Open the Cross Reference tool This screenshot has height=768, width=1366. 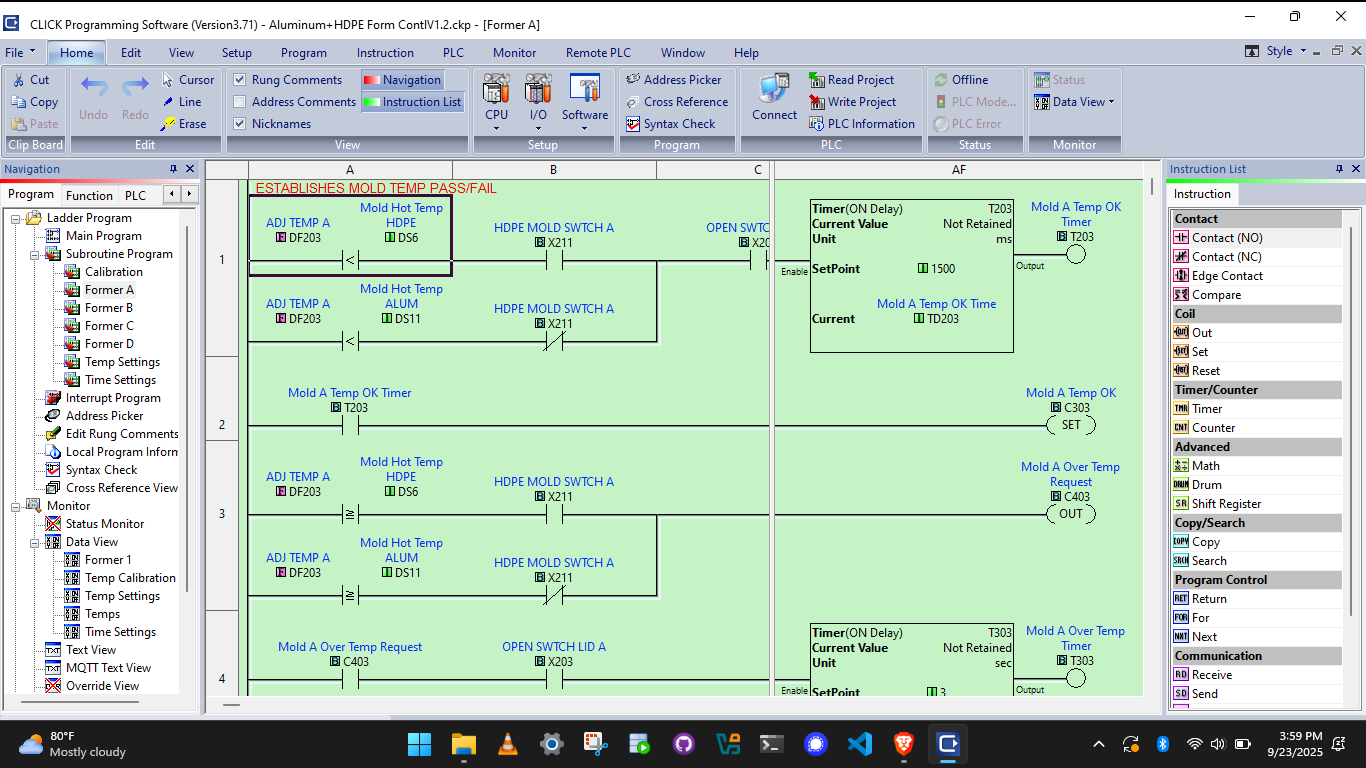[678, 101]
